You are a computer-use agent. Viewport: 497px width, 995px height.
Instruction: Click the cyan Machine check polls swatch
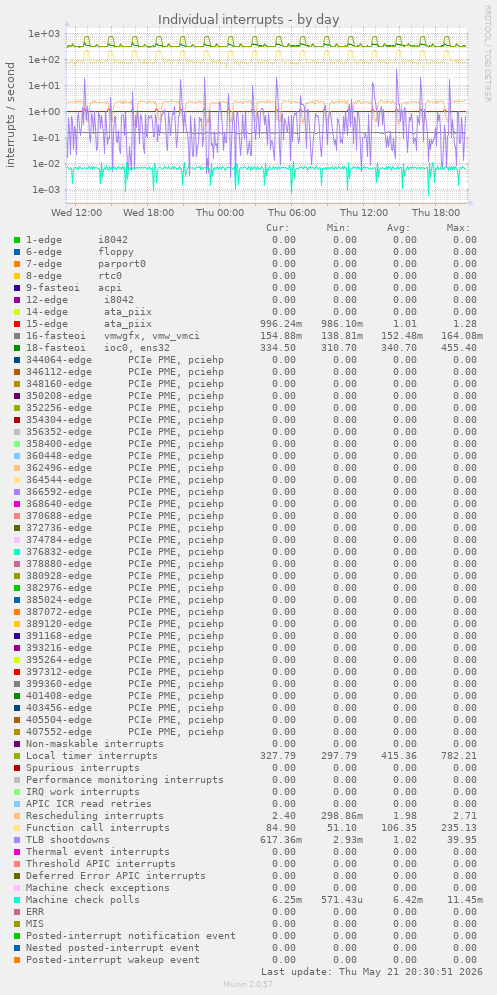(x=17, y=900)
